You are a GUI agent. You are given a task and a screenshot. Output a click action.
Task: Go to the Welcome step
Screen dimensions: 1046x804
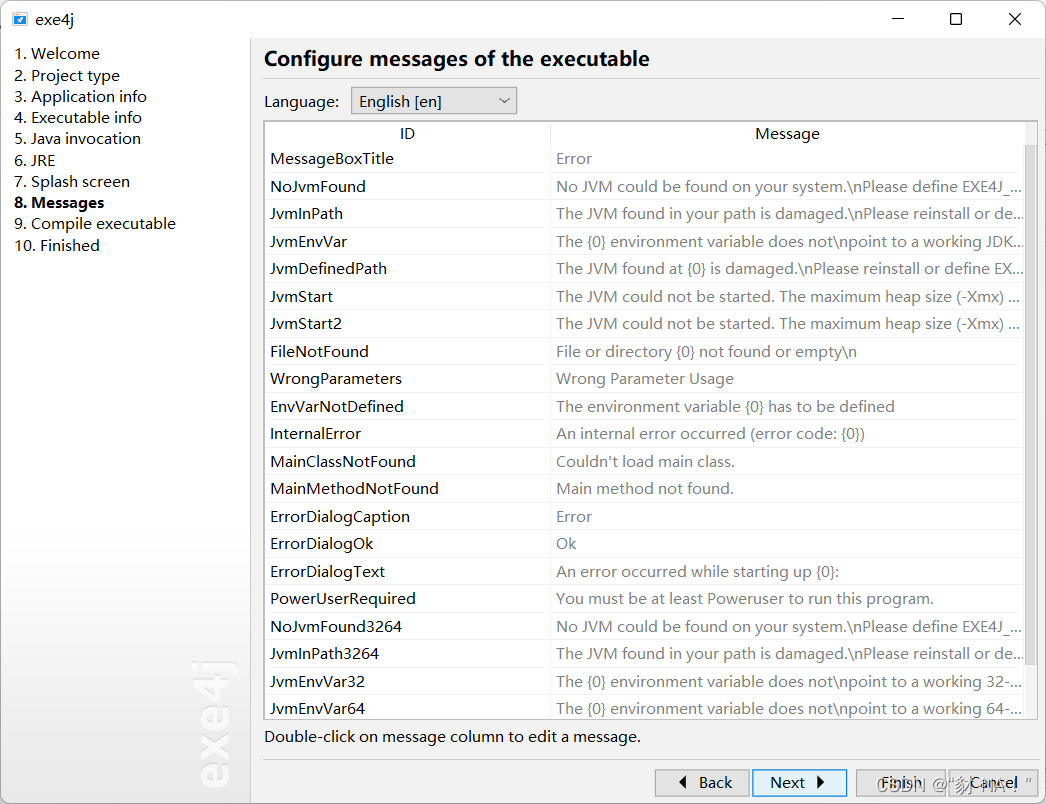pos(57,54)
